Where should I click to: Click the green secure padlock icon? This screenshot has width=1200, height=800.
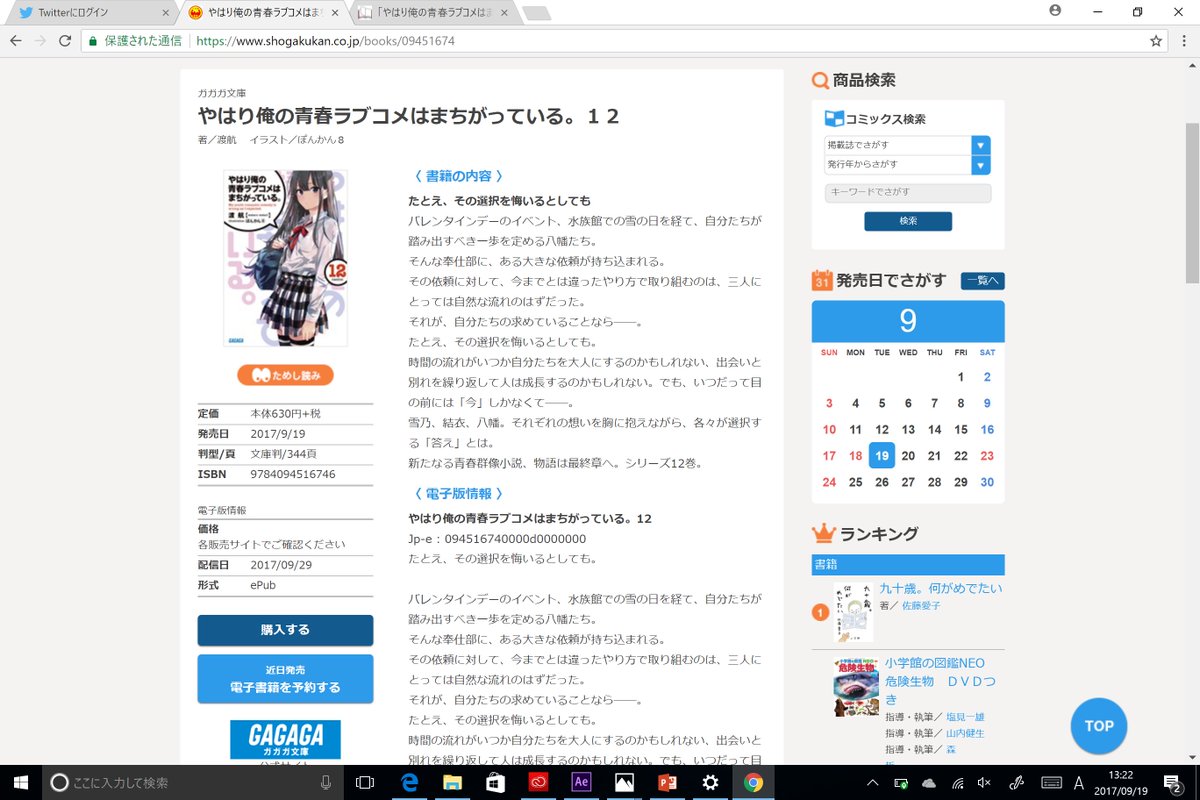tap(93, 41)
